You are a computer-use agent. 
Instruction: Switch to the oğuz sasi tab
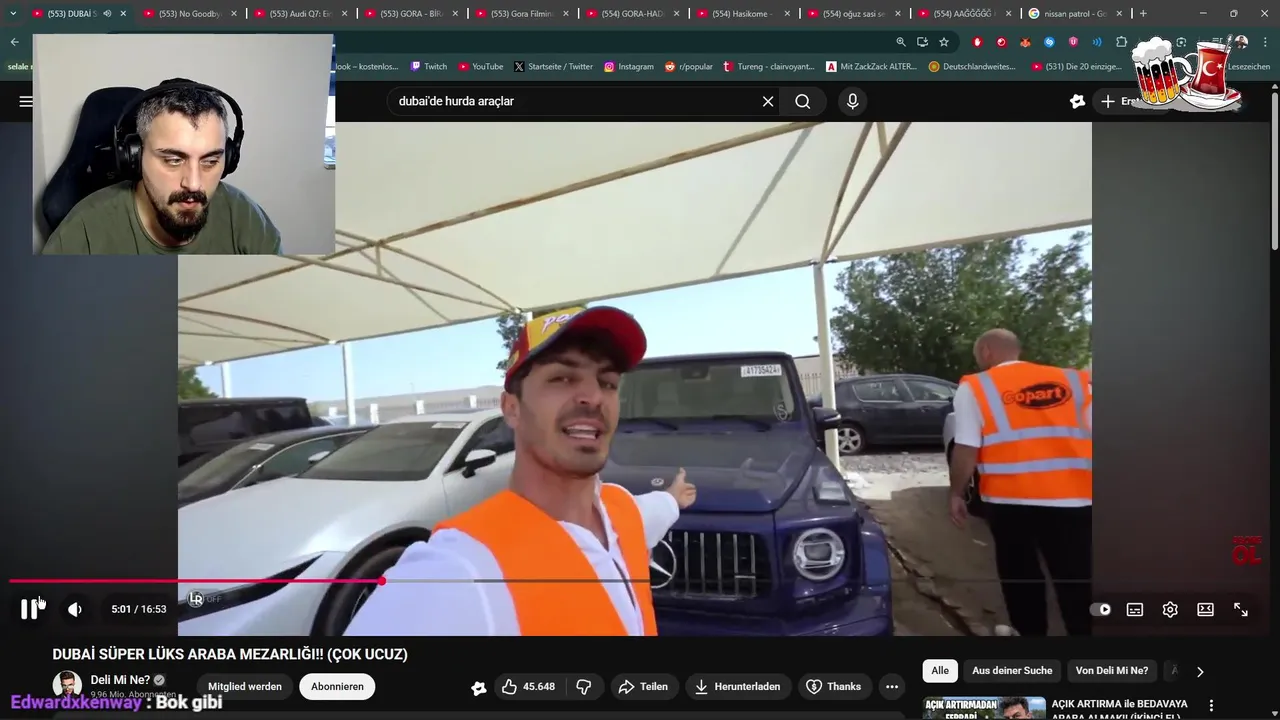pos(853,13)
